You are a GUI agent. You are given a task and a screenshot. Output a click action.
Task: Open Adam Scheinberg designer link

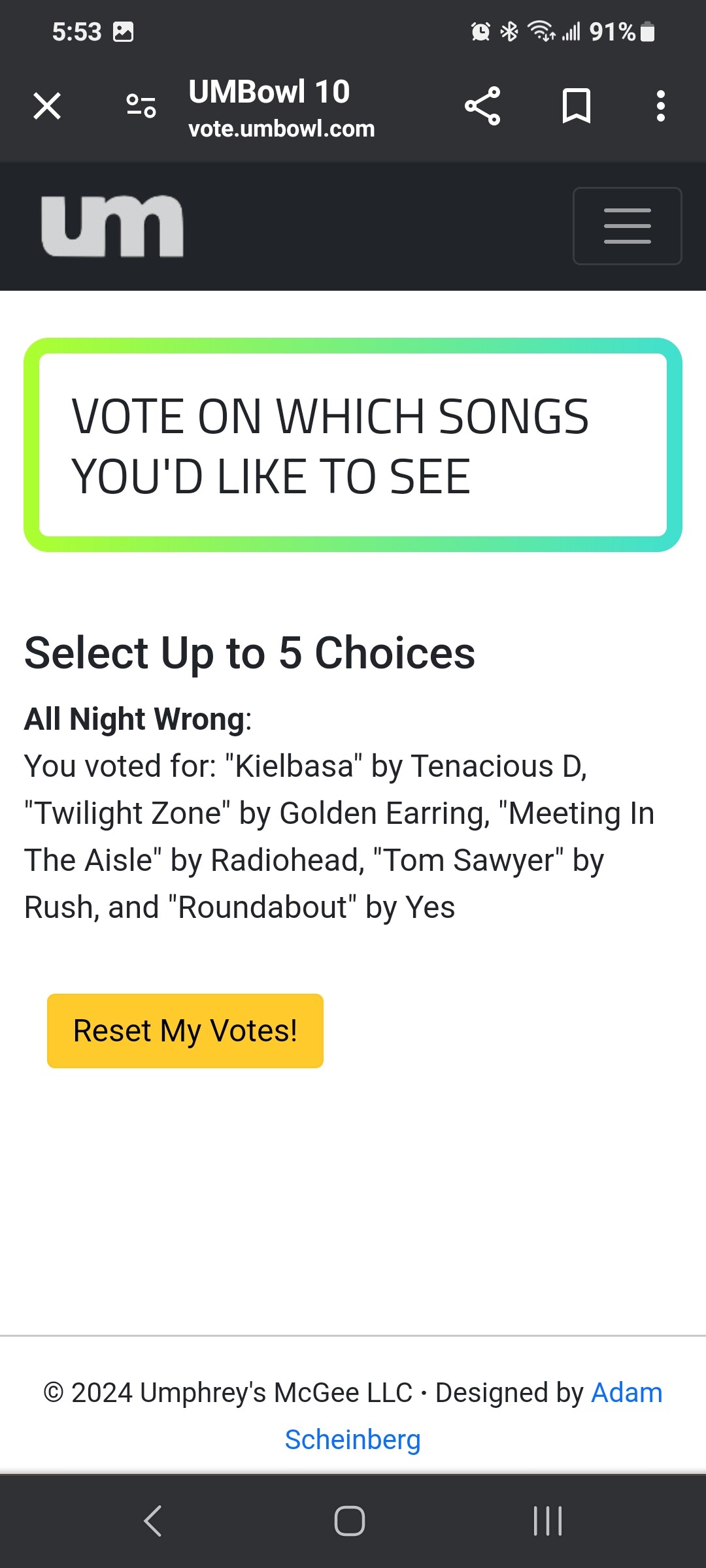[474, 1416]
